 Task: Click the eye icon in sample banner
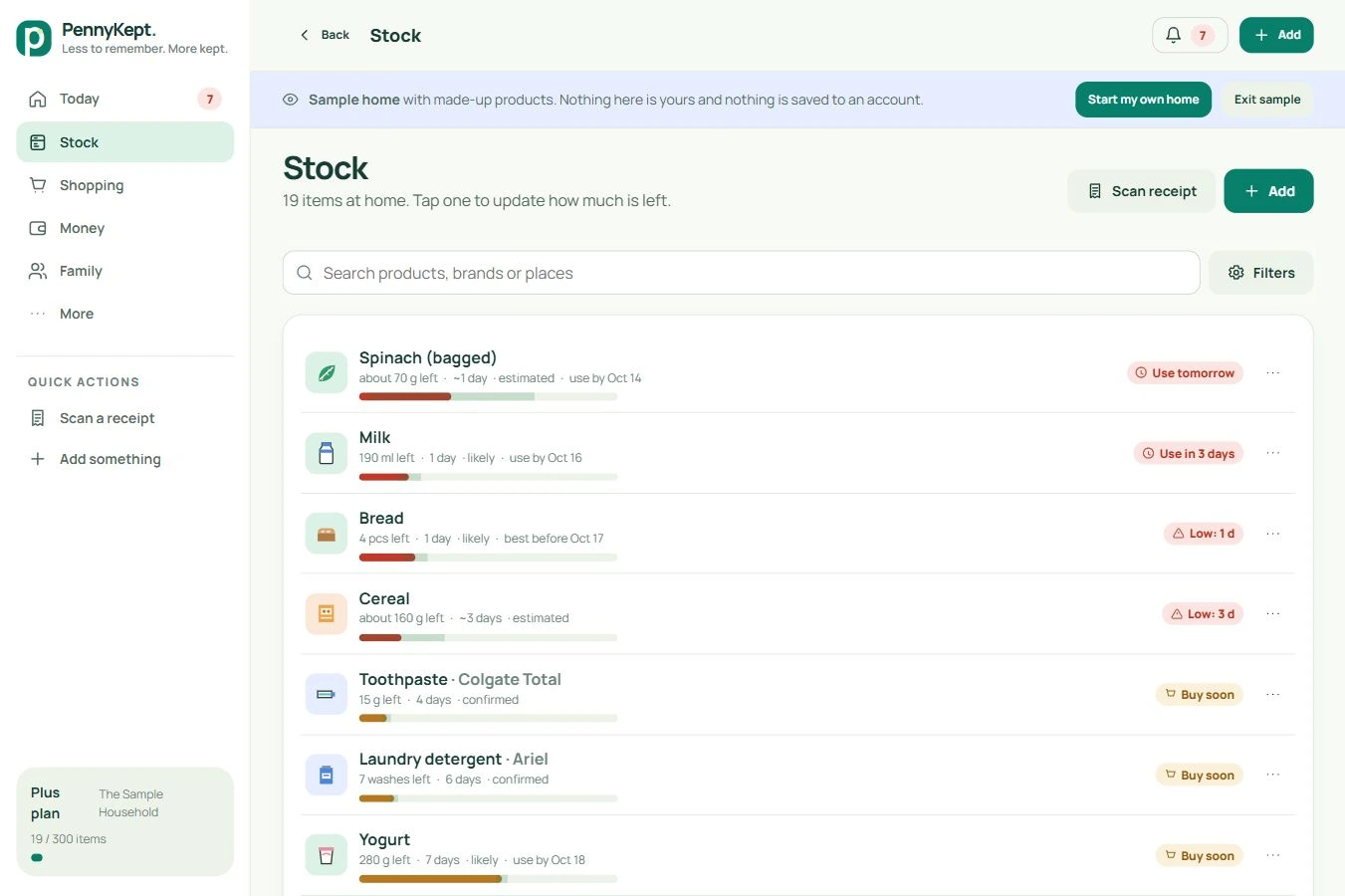pos(291,100)
